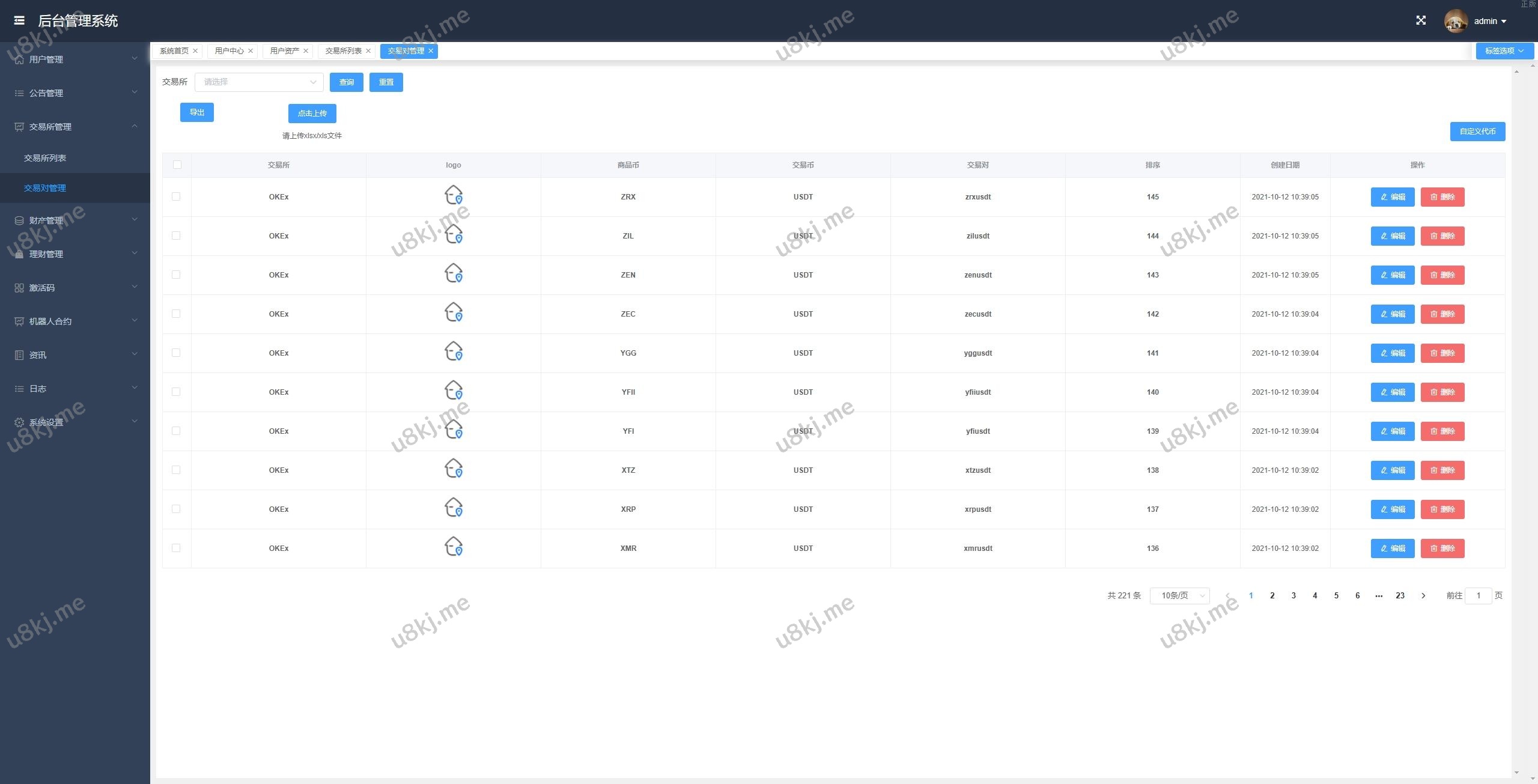The width and height of the screenshot is (1538, 784).
Task: Close the 交易对管理 tab
Action: tap(431, 51)
